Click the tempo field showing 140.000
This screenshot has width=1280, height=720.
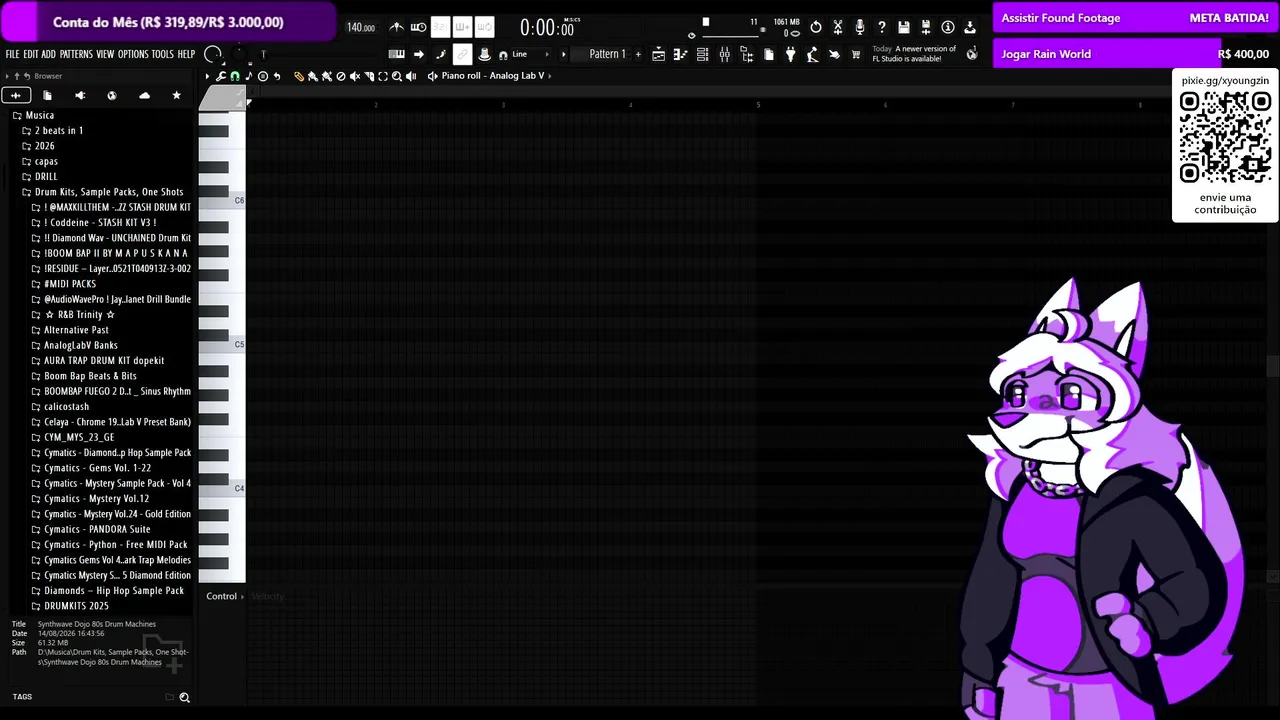361,27
